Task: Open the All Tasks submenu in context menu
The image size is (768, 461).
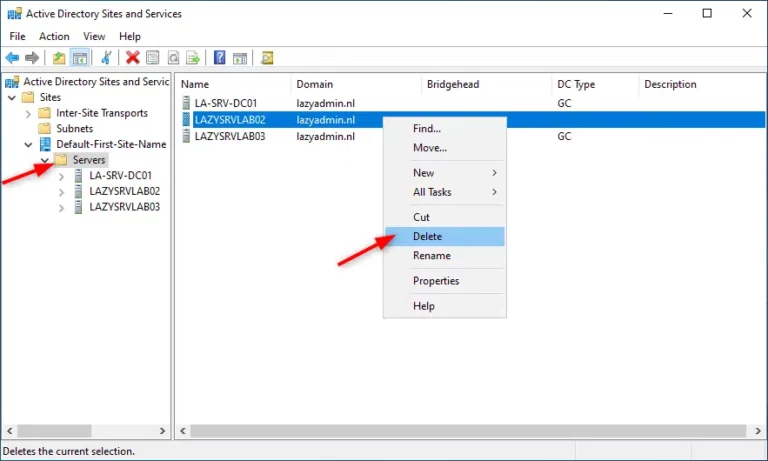Action: [445, 192]
